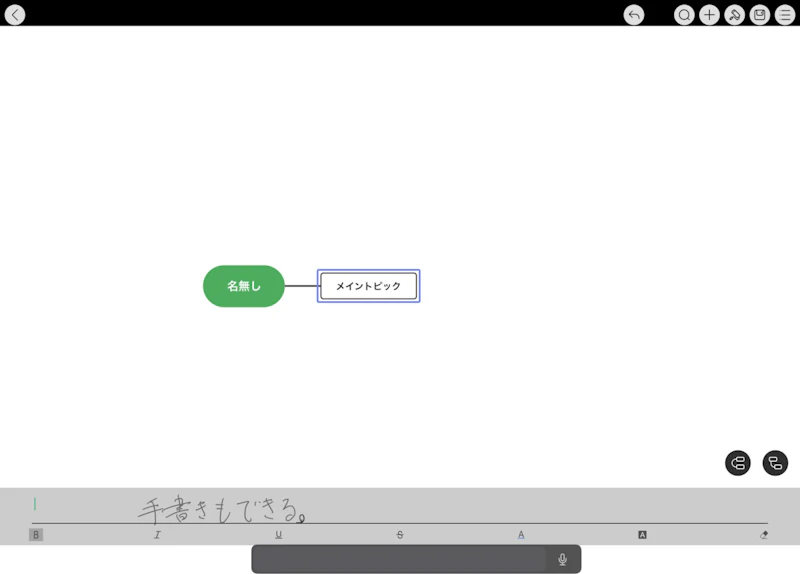Click the dark keyboard input bar
Screen dimensions: 800x574
point(416,559)
